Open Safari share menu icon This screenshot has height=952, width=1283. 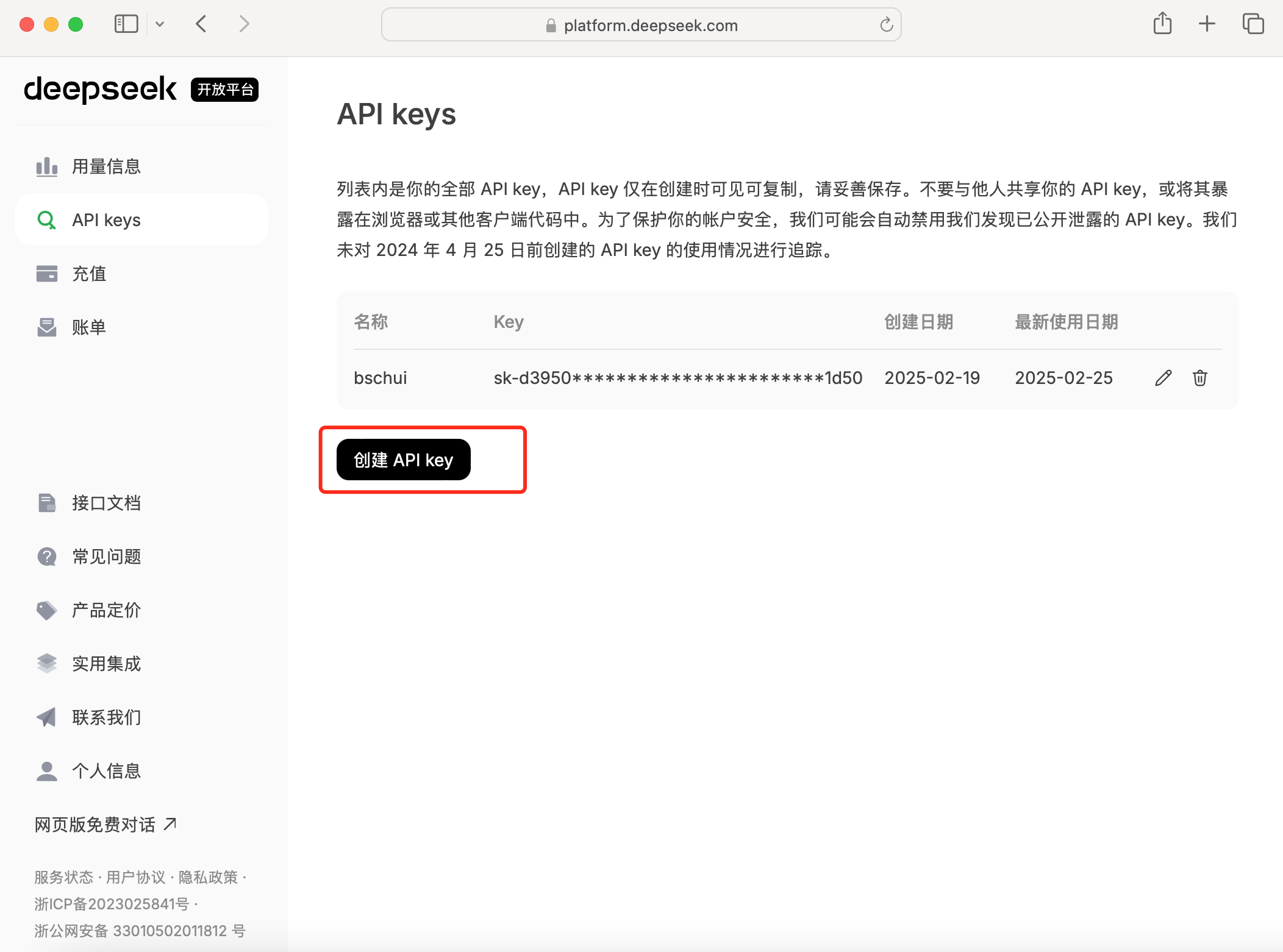click(1163, 24)
